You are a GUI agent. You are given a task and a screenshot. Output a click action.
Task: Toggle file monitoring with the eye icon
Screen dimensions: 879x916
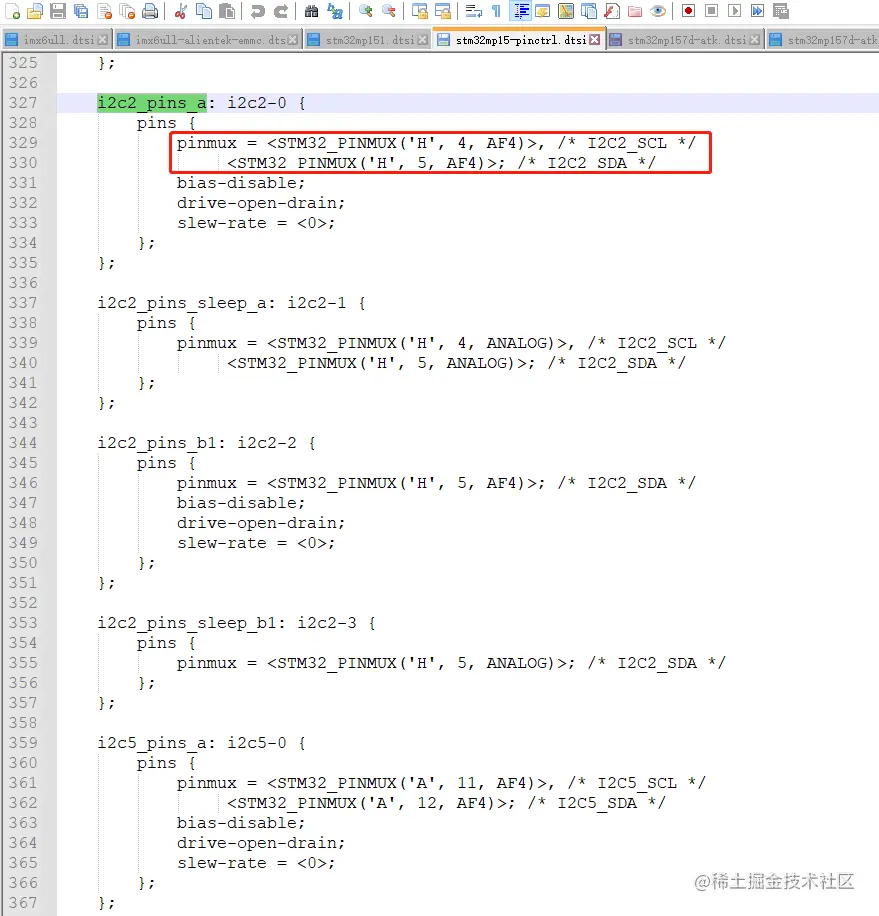point(658,11)
